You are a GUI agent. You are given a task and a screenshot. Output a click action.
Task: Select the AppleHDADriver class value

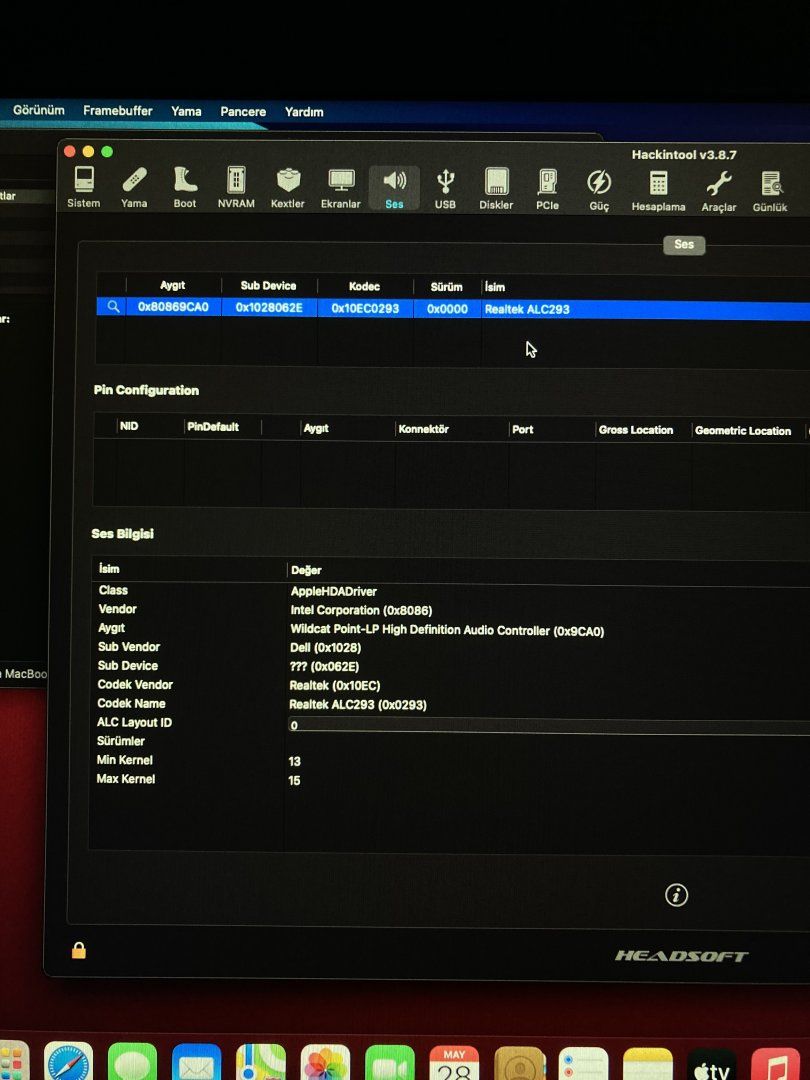tap(333, 591)
